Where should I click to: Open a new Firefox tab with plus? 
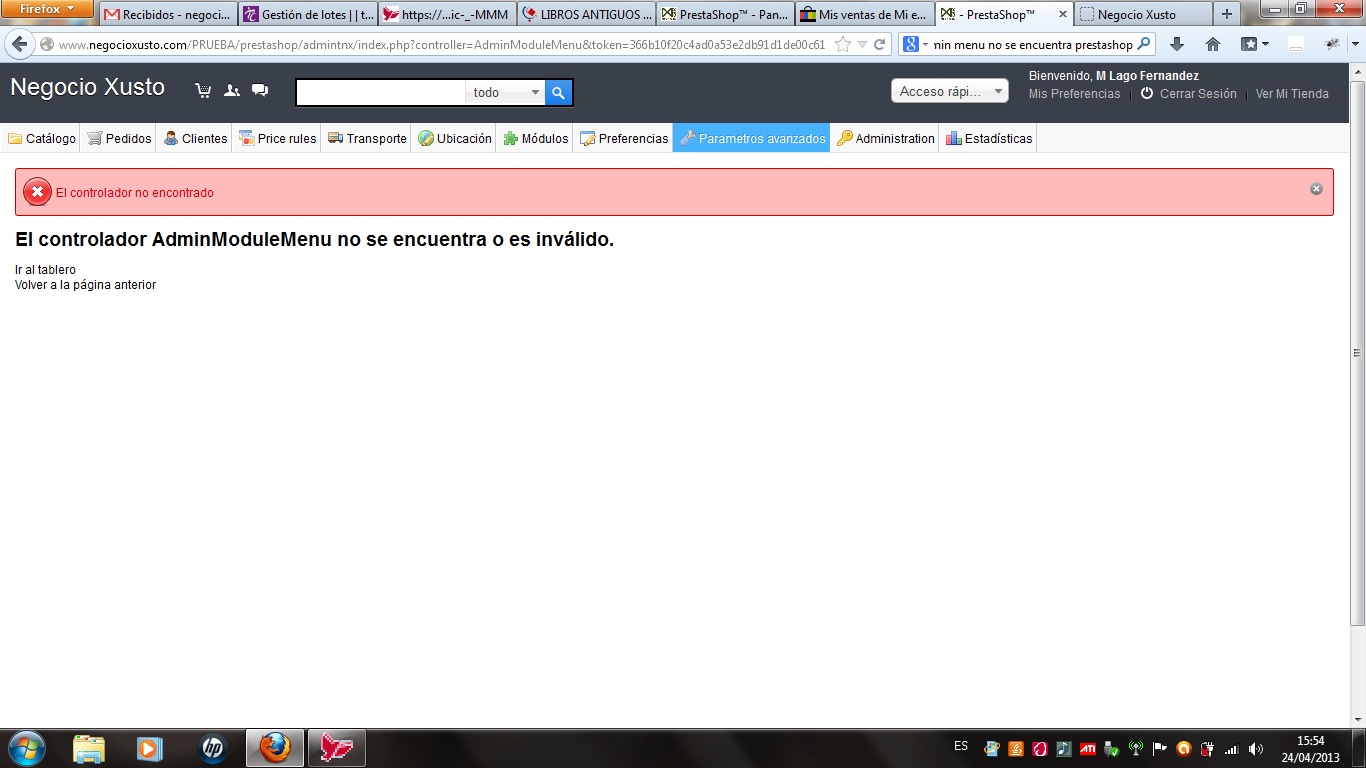[1227, 14]
